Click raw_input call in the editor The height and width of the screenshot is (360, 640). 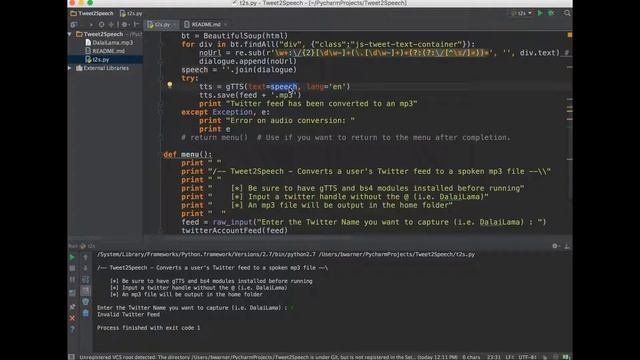[232, 222]
